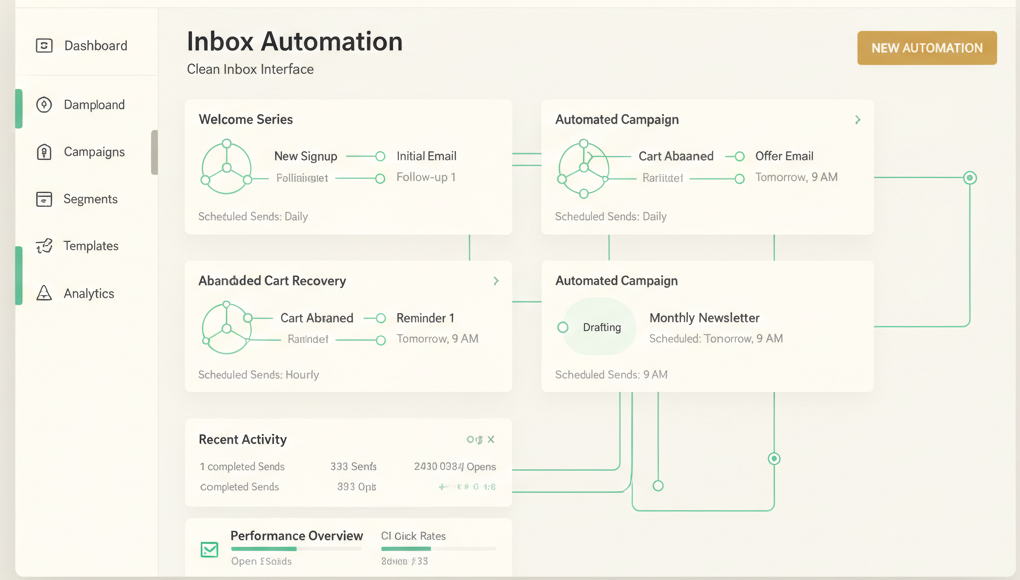Expand the Abandoned Cart Recovery chevron
The image size is (1020, 580).
click(x=496, y=281)
